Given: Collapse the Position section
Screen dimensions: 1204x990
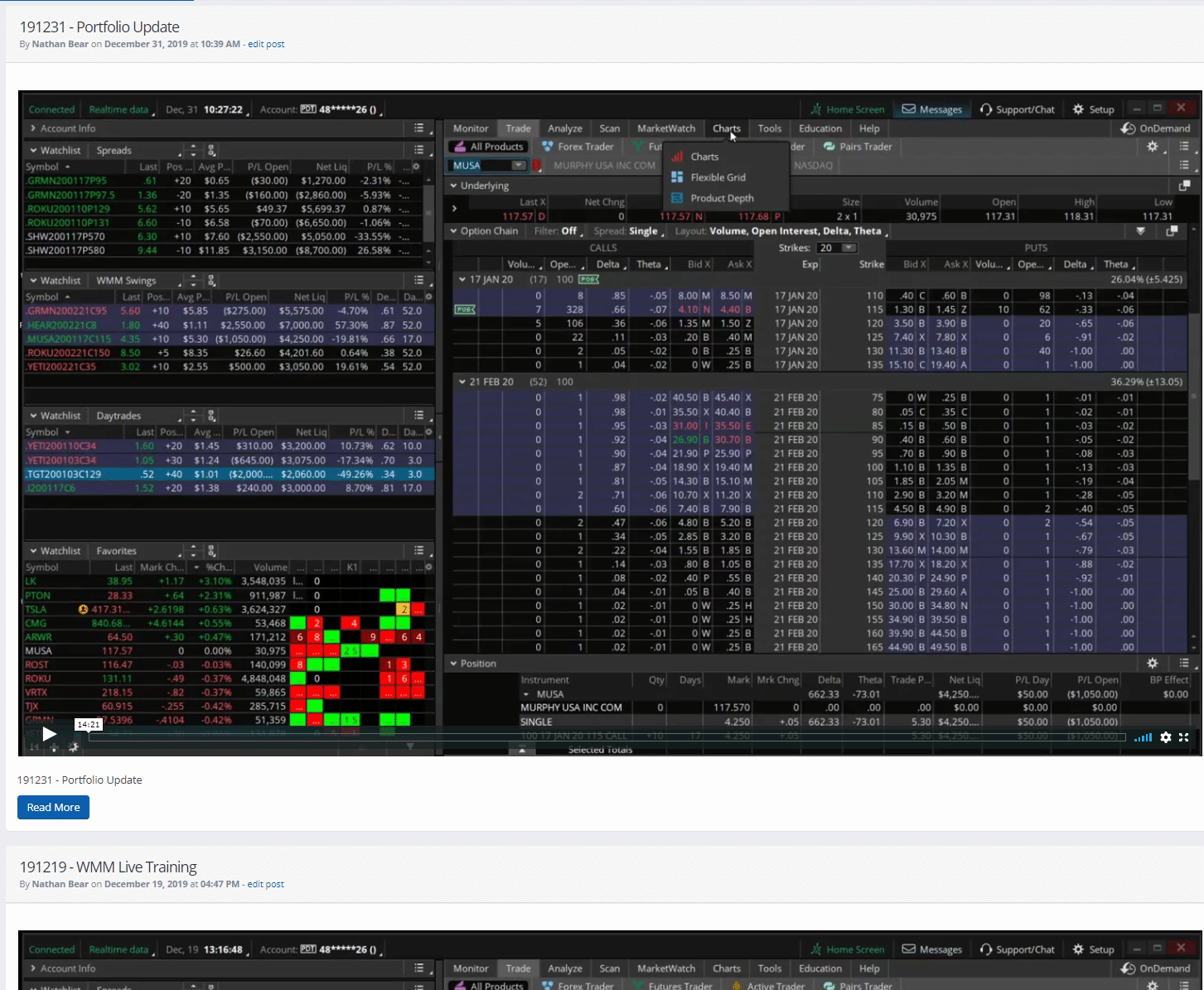Looking at the screenshot, I should [454, 664].
